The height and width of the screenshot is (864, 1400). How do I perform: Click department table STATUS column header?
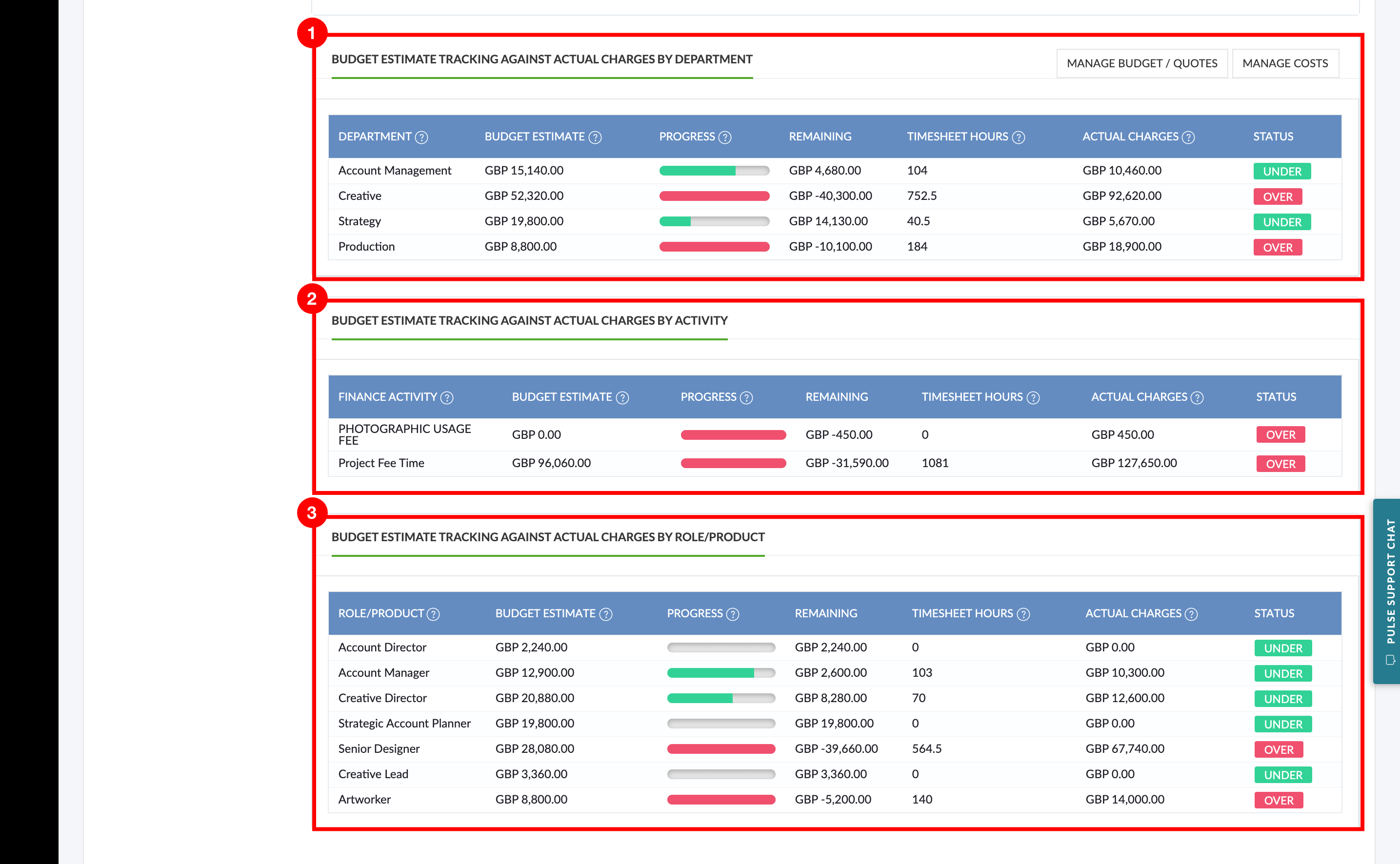(1273, 137)
